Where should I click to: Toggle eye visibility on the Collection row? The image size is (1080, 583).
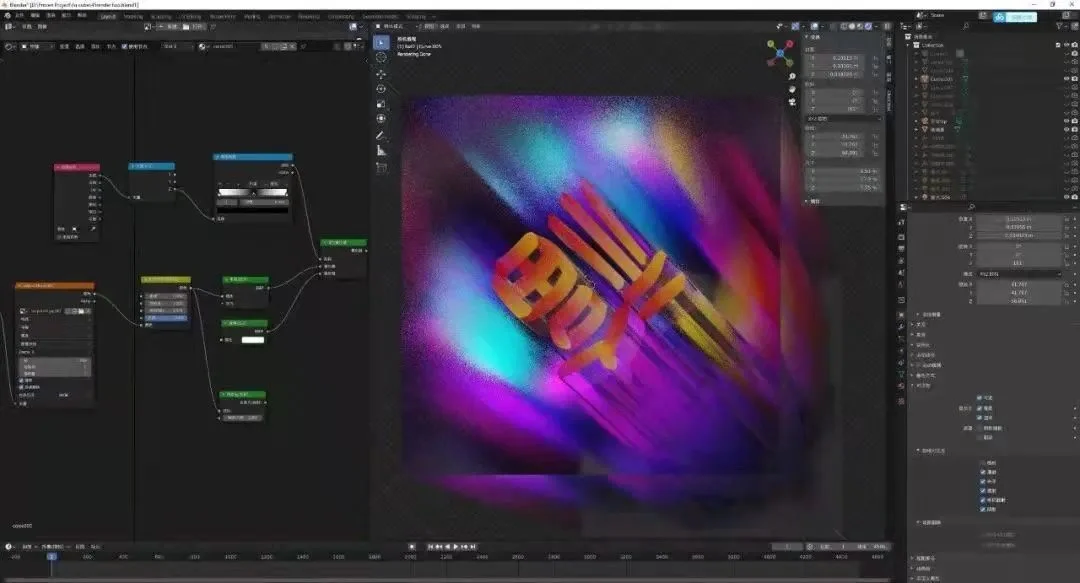(1066, 45)
